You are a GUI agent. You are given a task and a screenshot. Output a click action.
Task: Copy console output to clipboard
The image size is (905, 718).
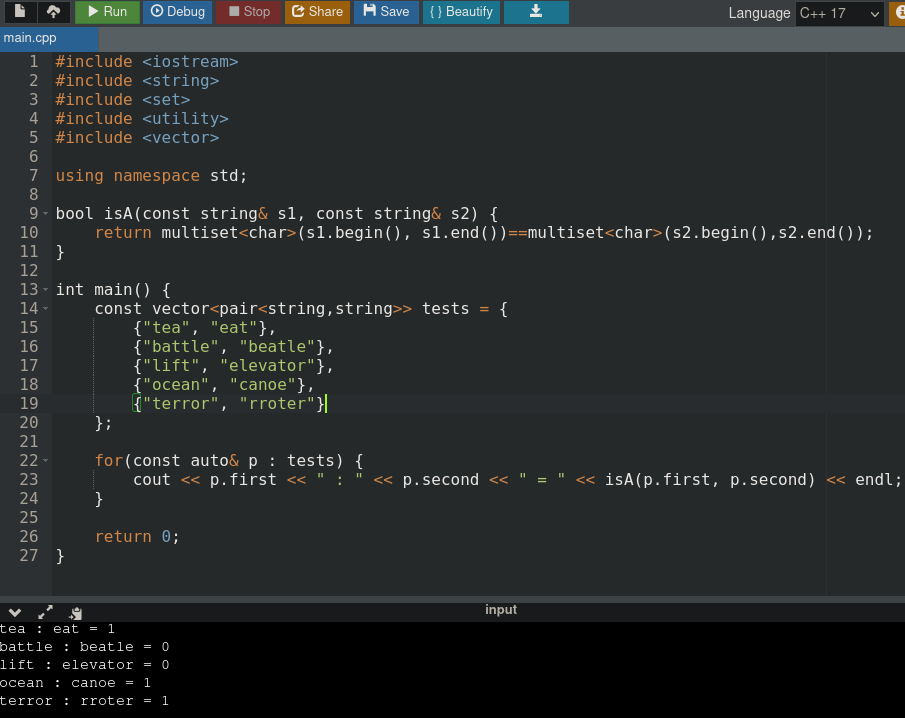tap(76, 612)
